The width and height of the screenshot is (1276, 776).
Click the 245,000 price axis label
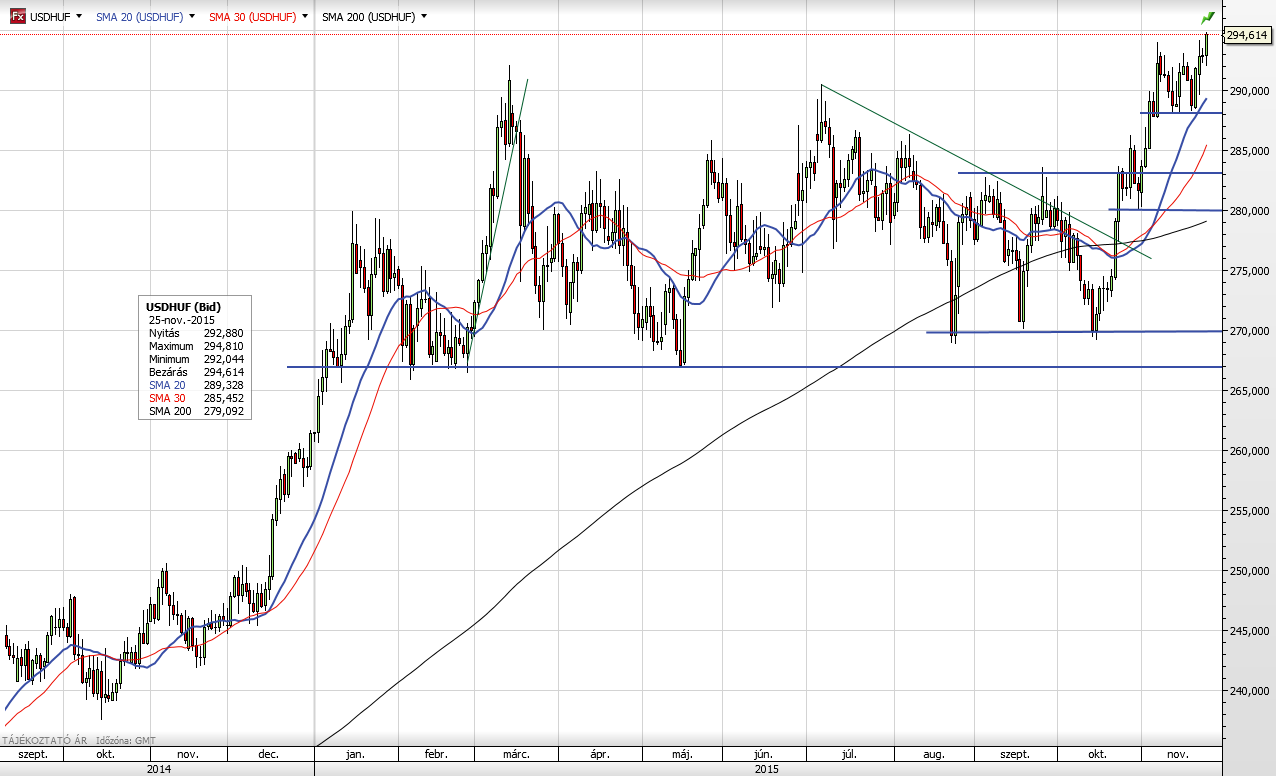pos(1248,631)
